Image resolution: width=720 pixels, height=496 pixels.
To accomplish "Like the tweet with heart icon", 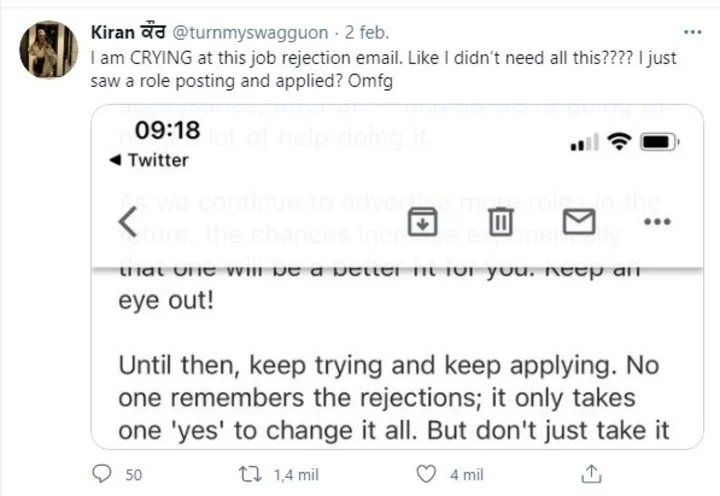I will (x=426, y=473).
